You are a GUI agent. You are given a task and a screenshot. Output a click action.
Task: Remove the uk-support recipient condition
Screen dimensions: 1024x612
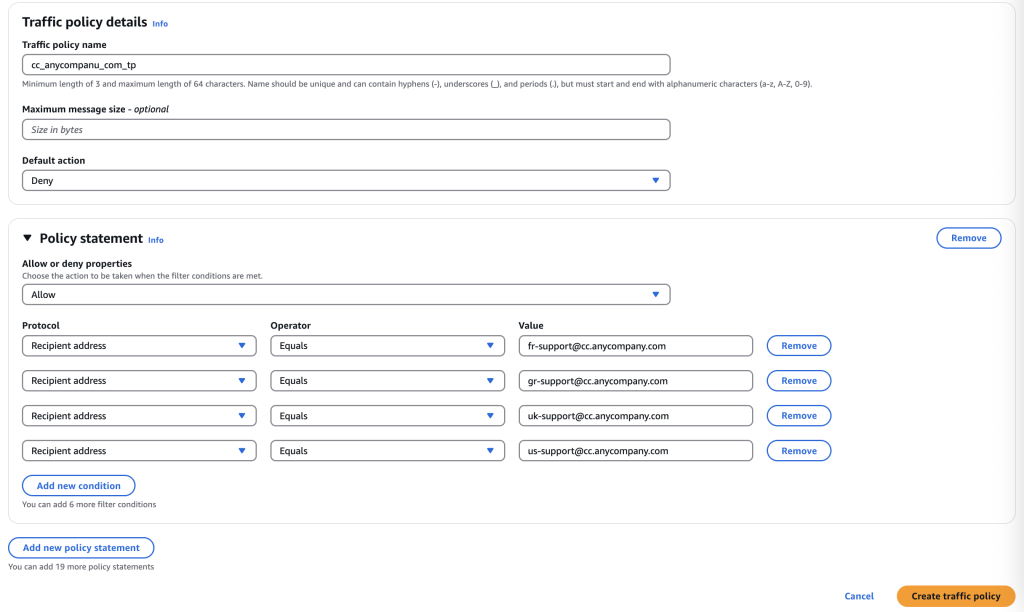click(x=798, y=416)
